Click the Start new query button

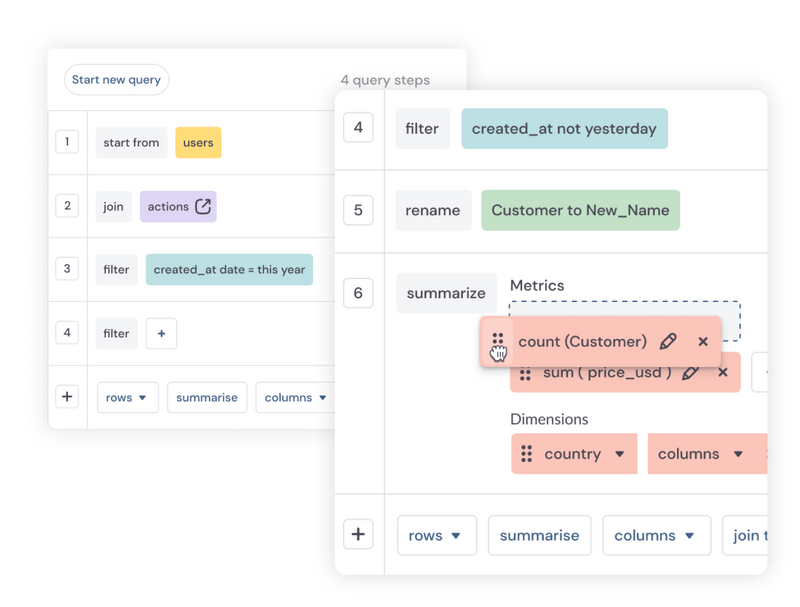coord(116,79)
